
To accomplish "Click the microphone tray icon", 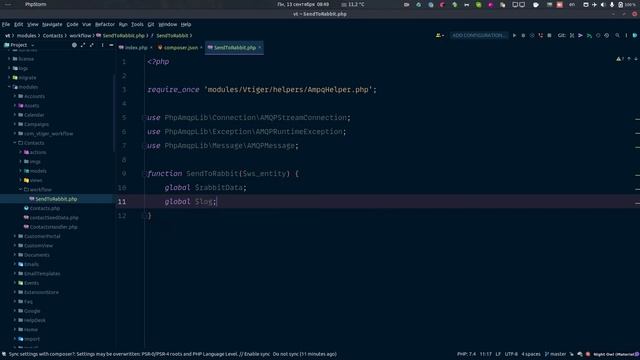I will coord(611,4).
